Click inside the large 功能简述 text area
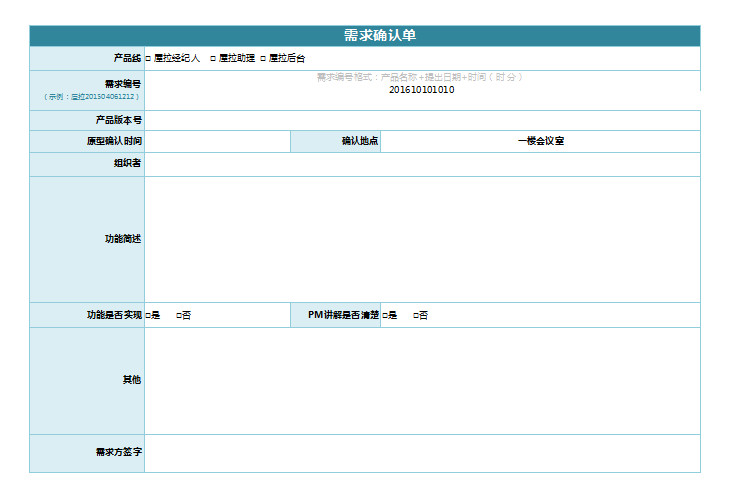Screen dimensions: 734x497 422,239
